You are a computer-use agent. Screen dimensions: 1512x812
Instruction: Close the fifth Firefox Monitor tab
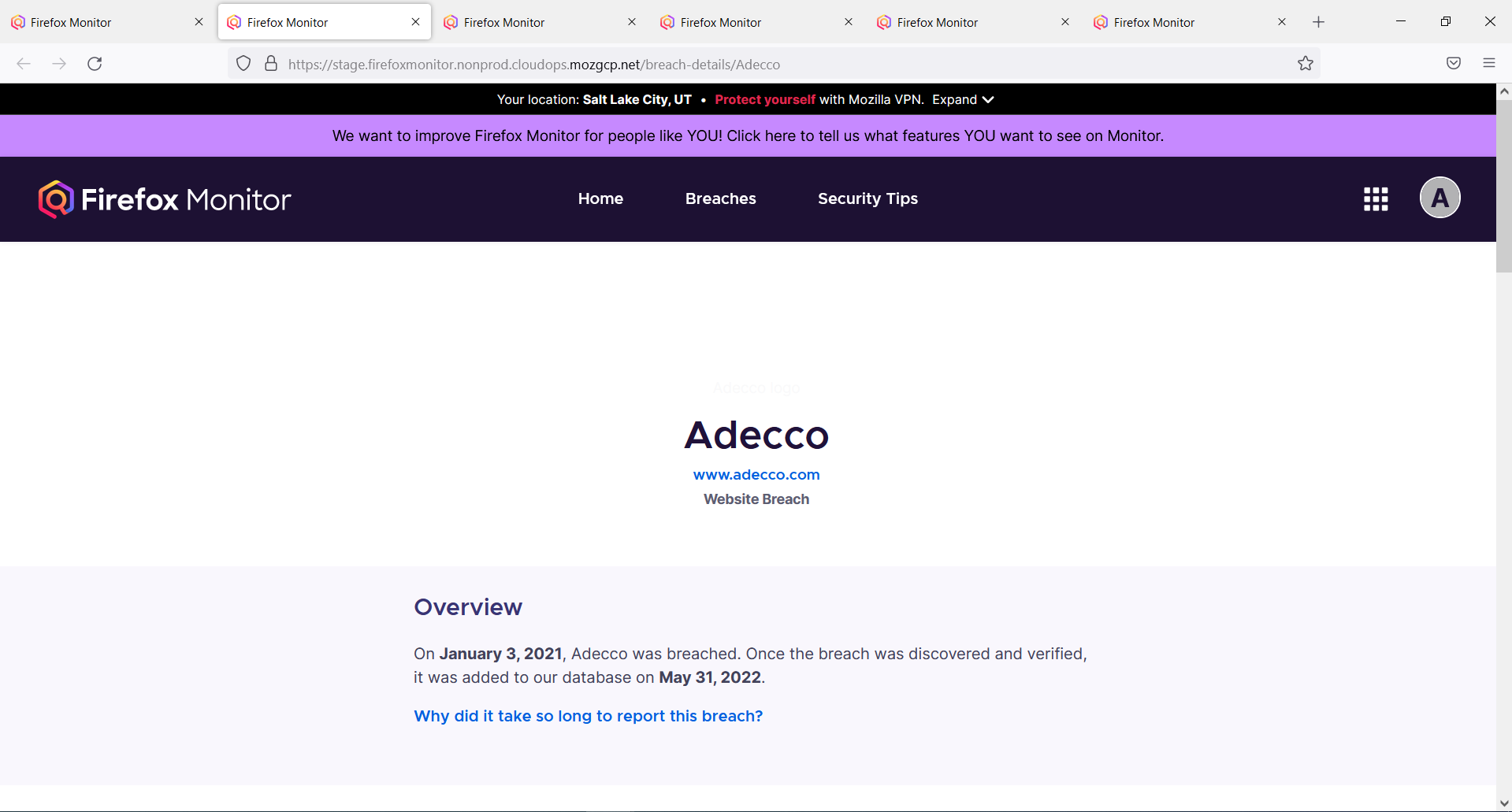[1065, 22]
